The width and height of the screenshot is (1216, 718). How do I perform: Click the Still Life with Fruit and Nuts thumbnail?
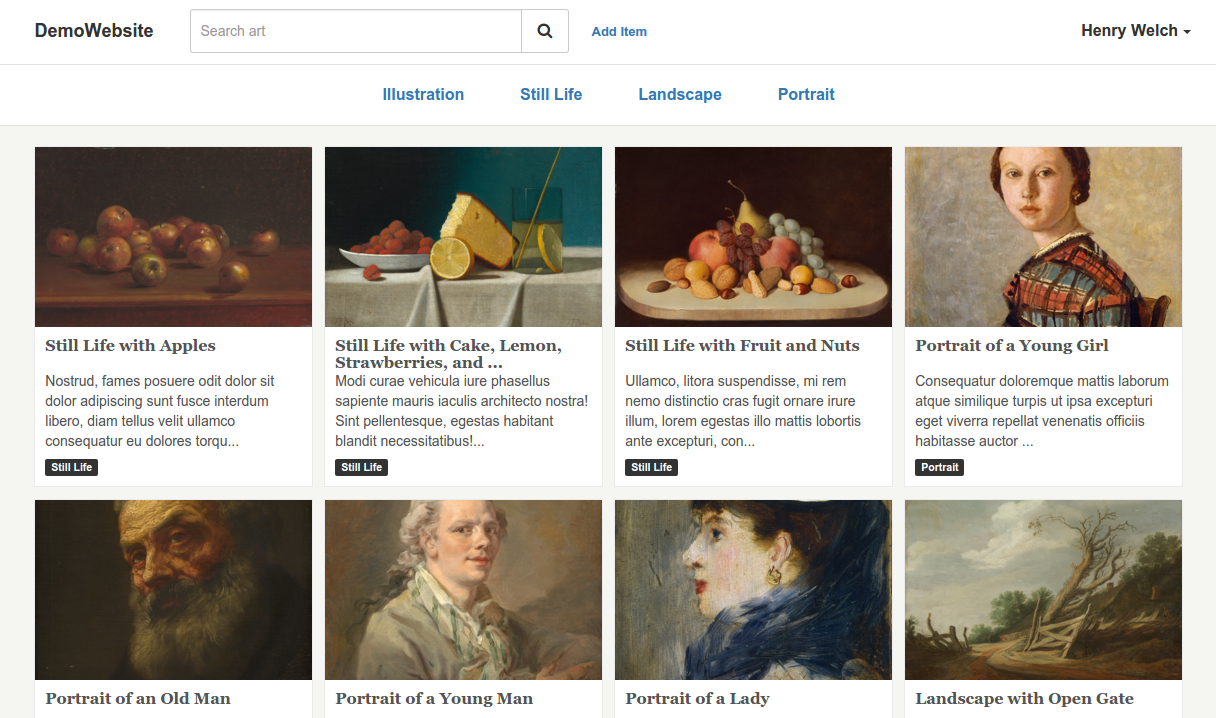(x=753, y=236)
